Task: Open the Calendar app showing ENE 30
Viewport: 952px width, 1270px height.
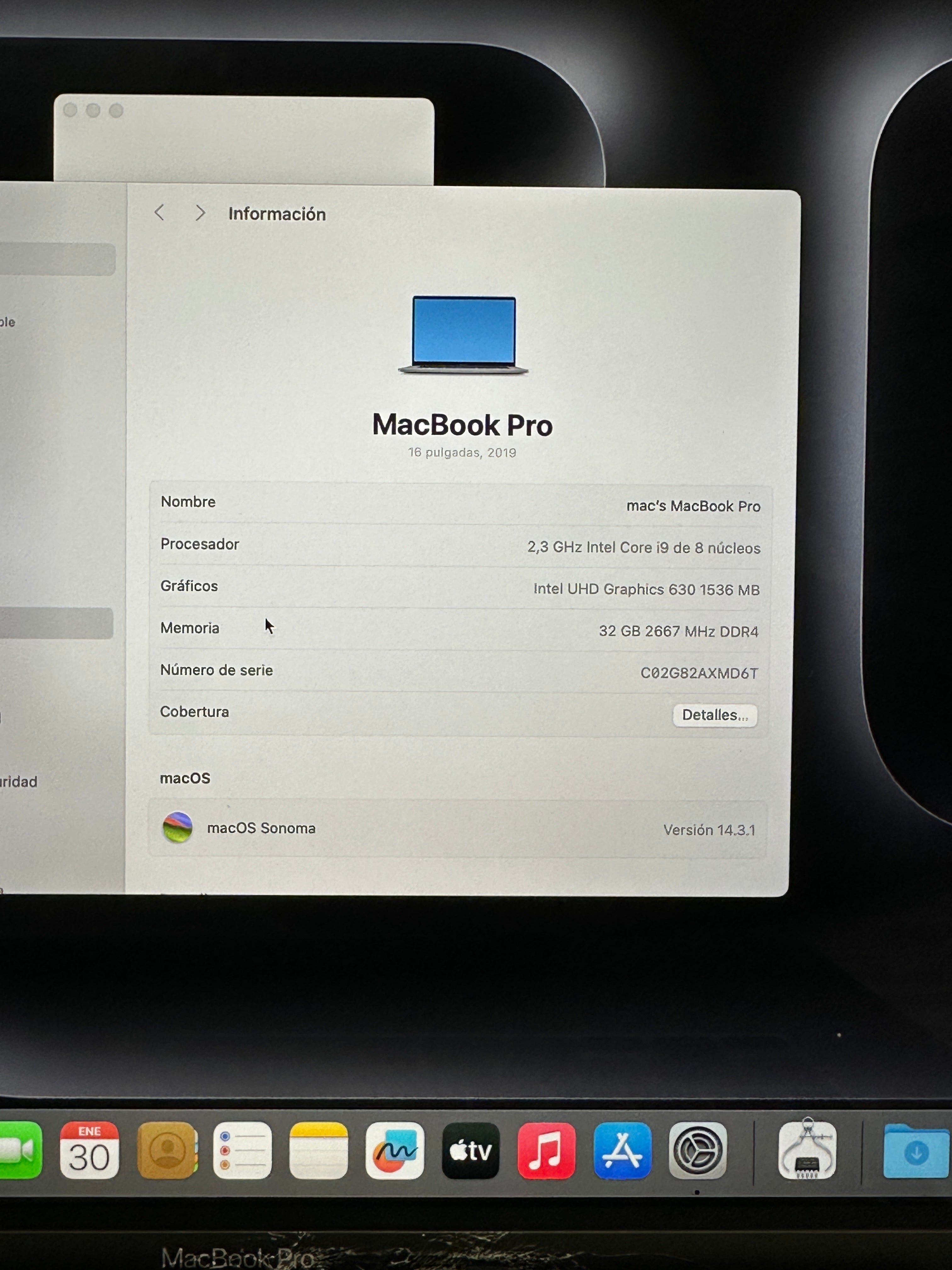Action: [x=89, y=1150]
